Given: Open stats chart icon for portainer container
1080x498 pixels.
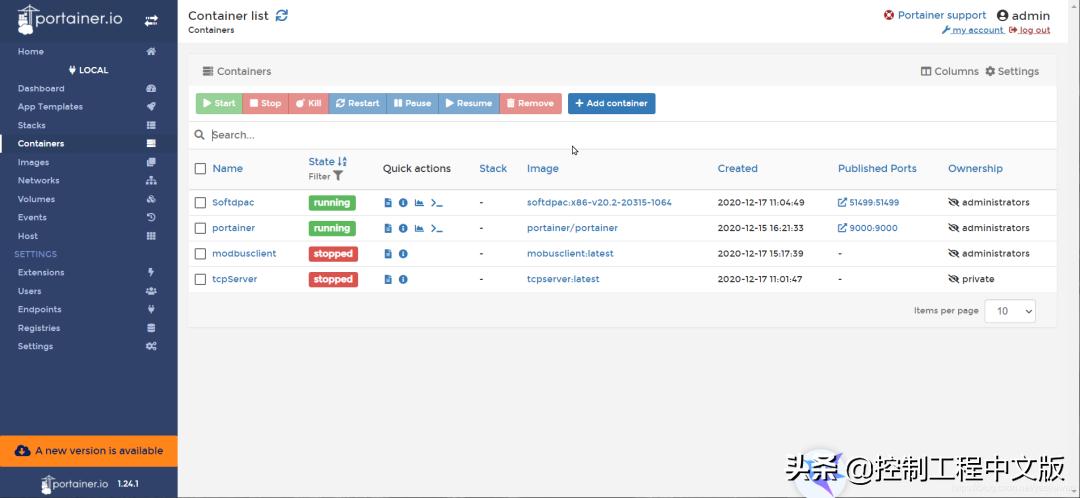Looking at the screenshot, I should pos(419,229).
